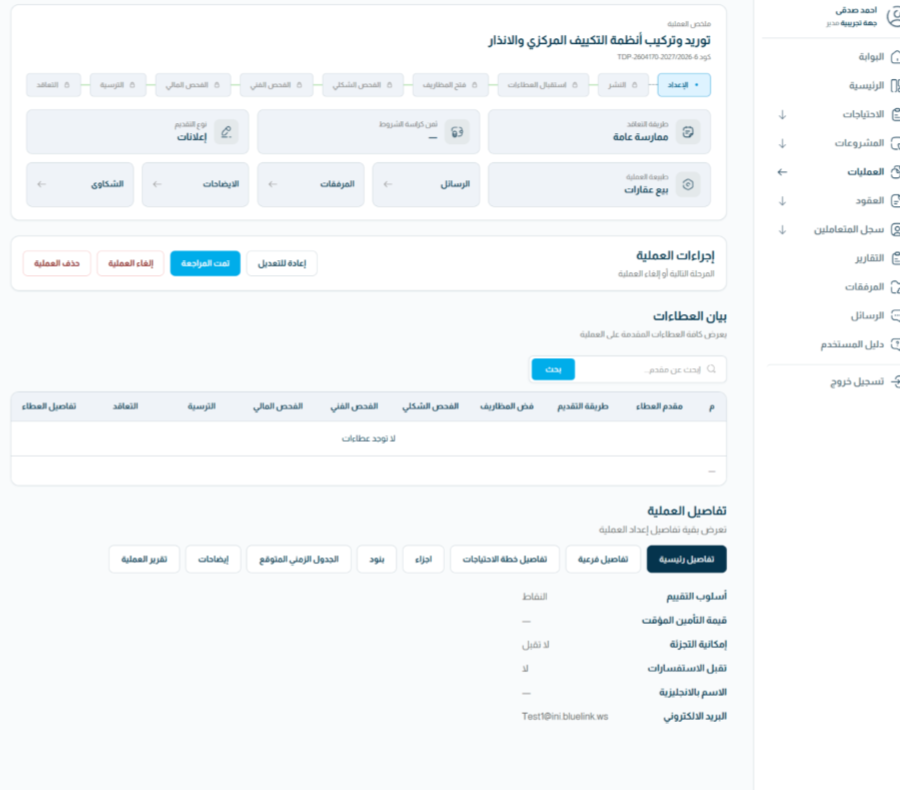Click the الاحتياجات icon in the sidebar

[x=895, y=114]
